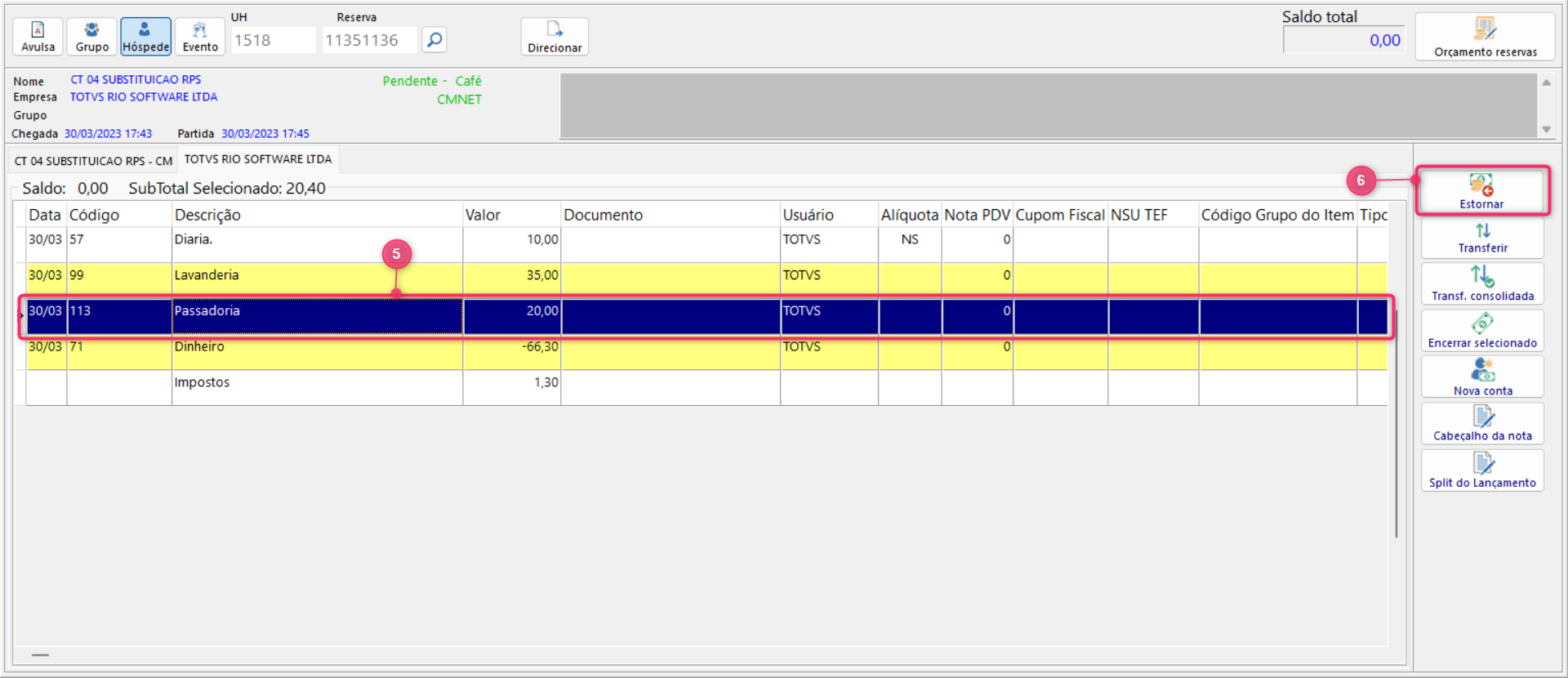This screenshot has width=1568, height=678.
Task: Click the Reserva field showing 11351136
Action: 369,40
